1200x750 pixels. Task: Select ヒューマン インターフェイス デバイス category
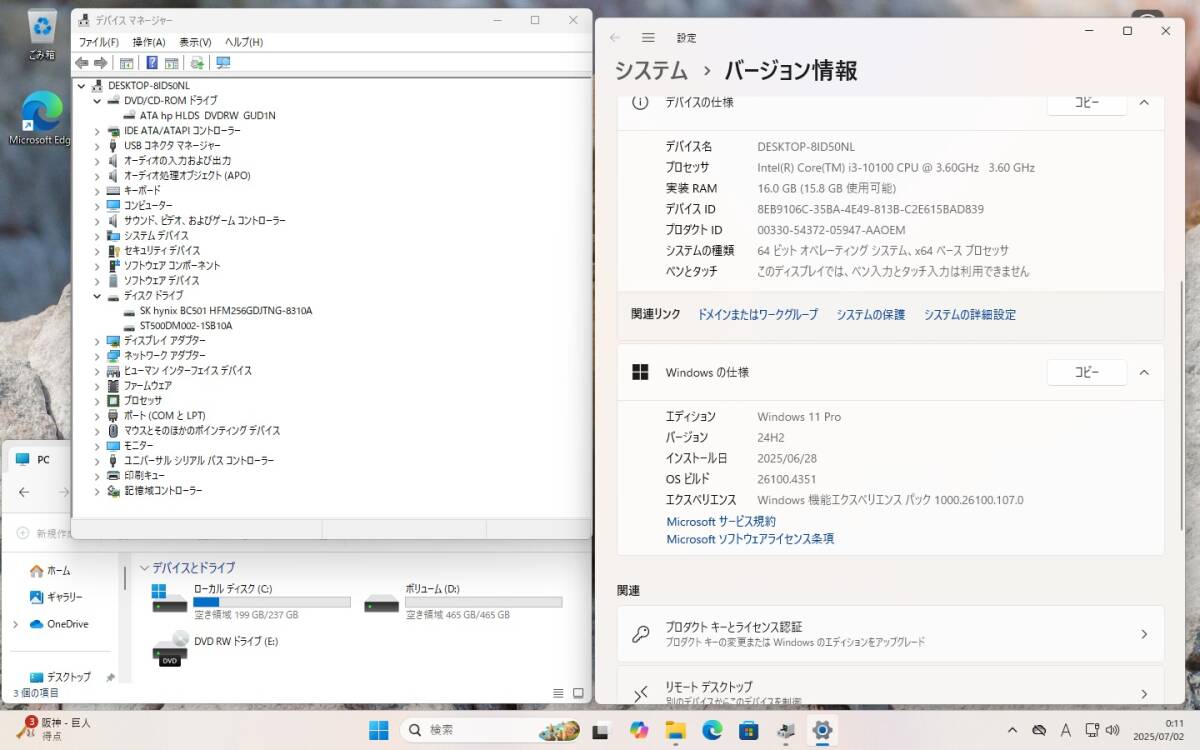[187, 371]
